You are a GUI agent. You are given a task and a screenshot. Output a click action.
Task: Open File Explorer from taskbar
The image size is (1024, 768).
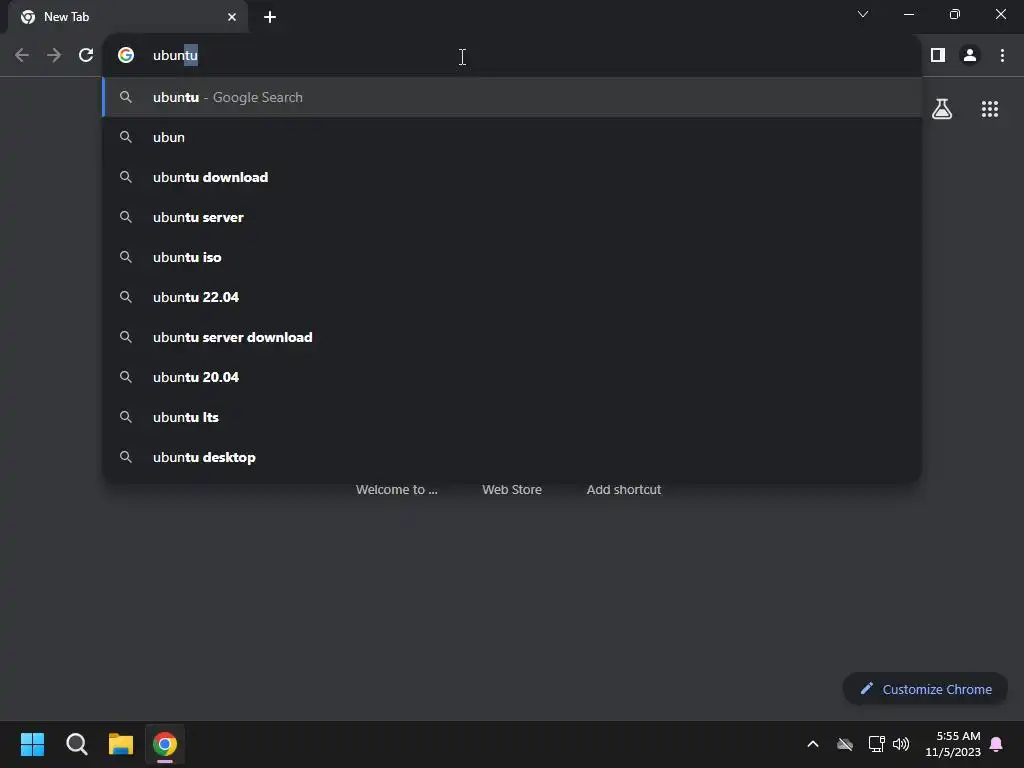click(121, 744)
